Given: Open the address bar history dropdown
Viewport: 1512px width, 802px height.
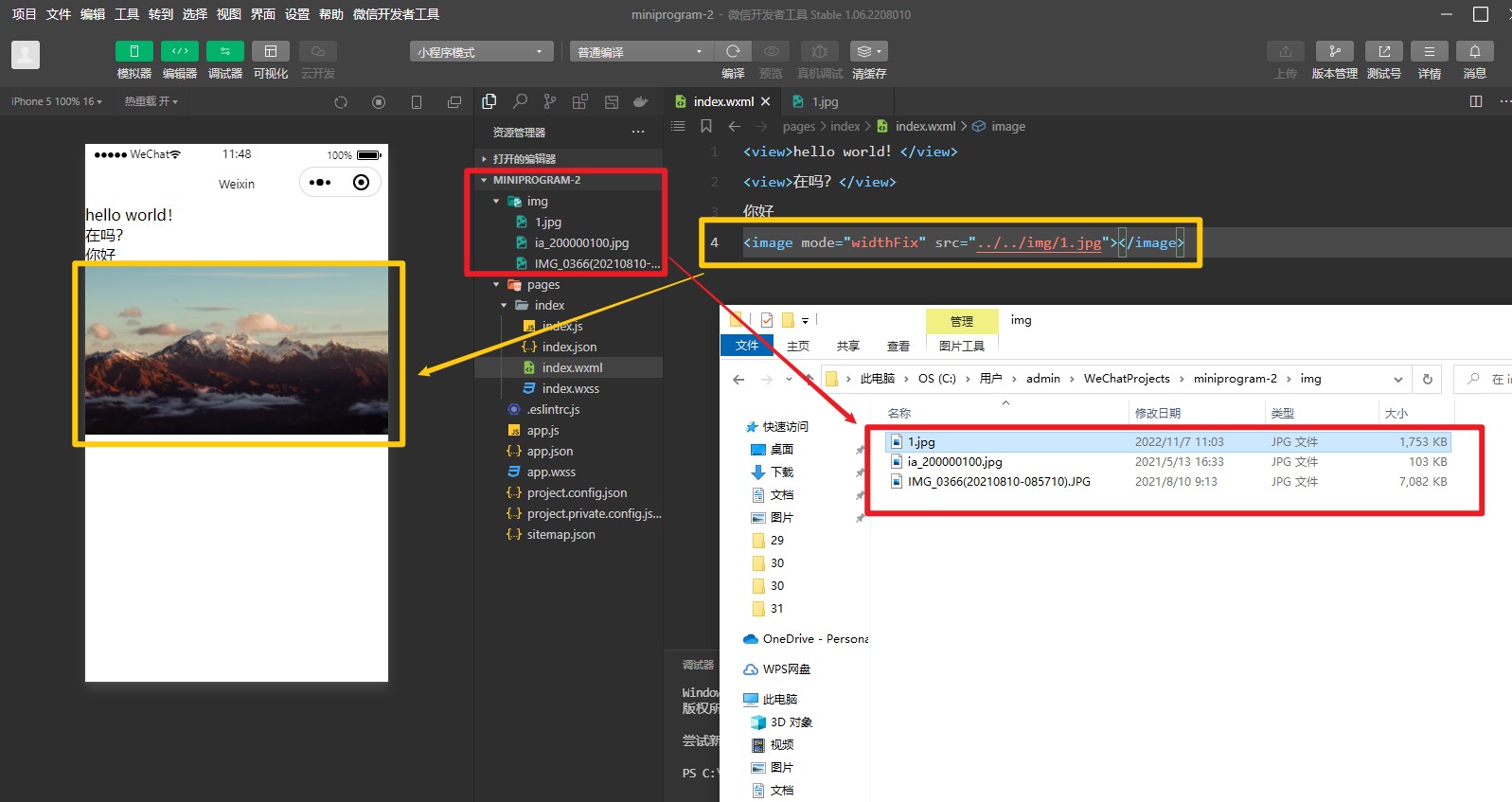Looking at the screenshot, I should tap(1397, 380).
